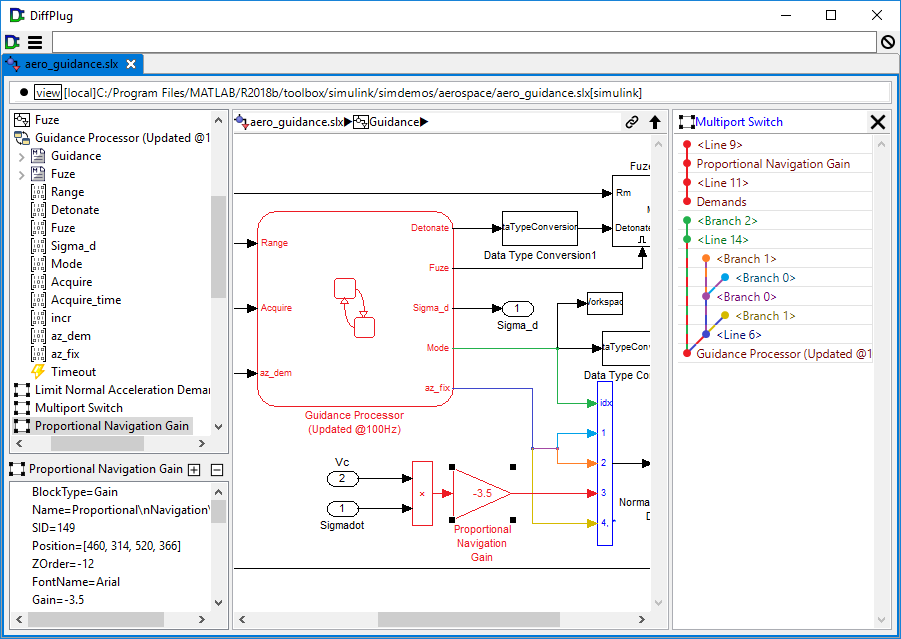Select Proportional Navigation Gain tree item

111,426
